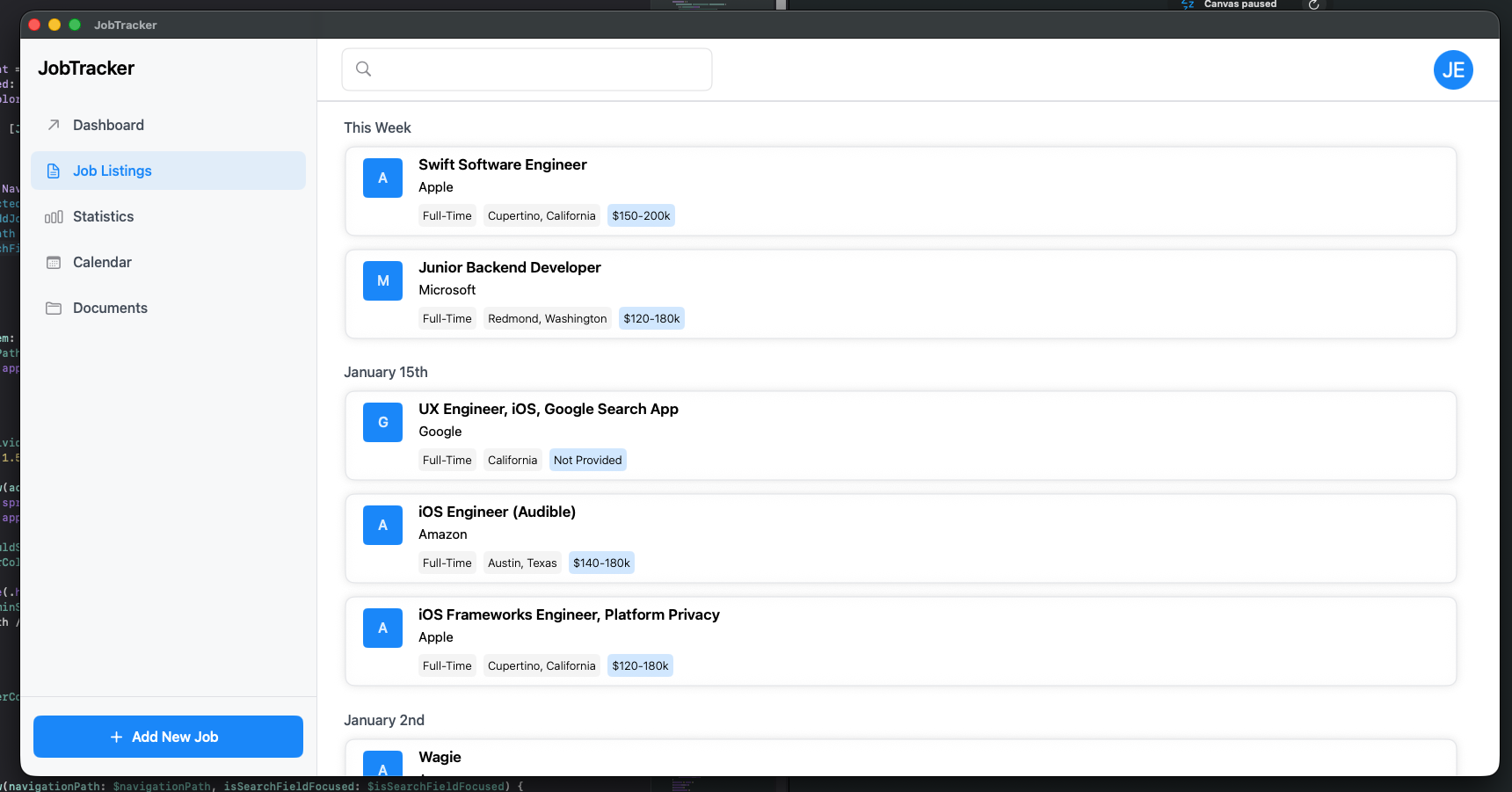This screenshot has height=792, width=1512.
Task: Click the Apple logo tile for Swift Software Engineer
Action: (382, 178)
